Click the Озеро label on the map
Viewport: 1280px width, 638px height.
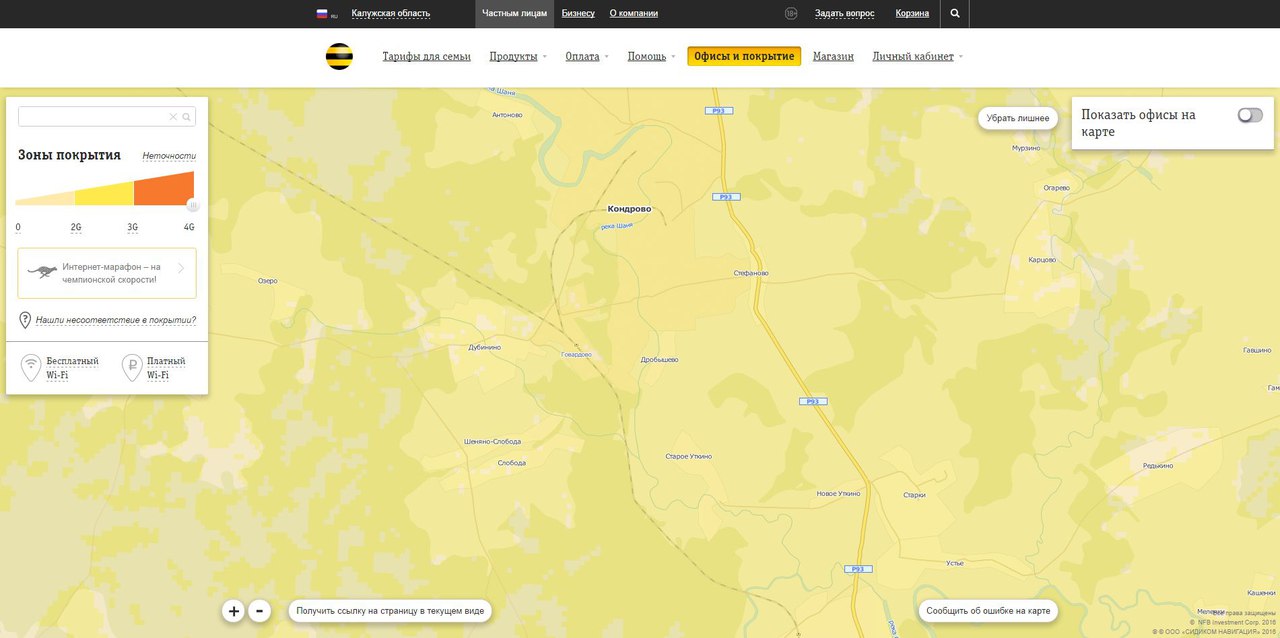(267, 281)
